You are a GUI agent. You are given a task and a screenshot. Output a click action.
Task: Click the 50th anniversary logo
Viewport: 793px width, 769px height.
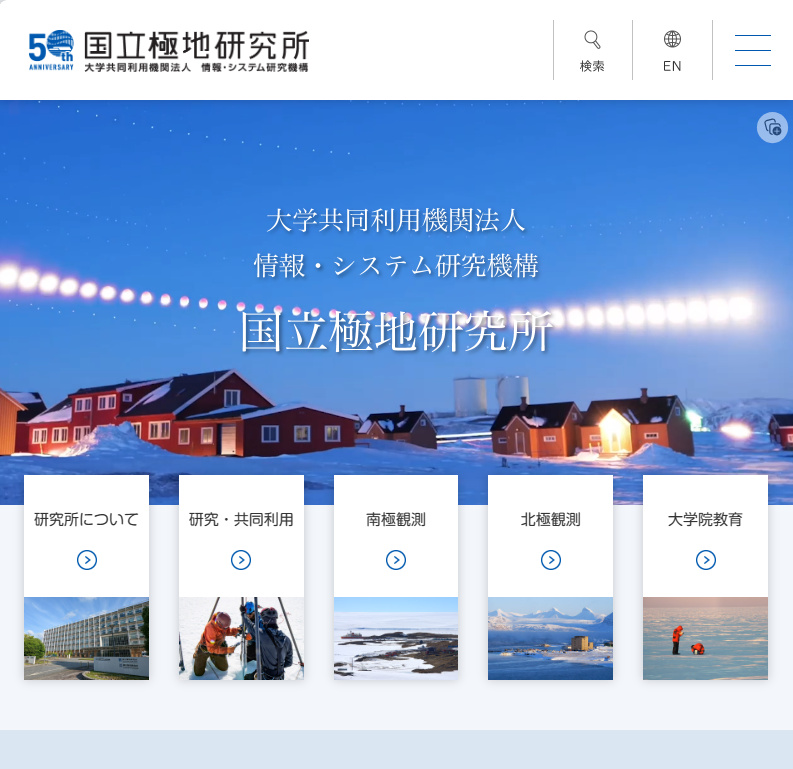[51, 50]
